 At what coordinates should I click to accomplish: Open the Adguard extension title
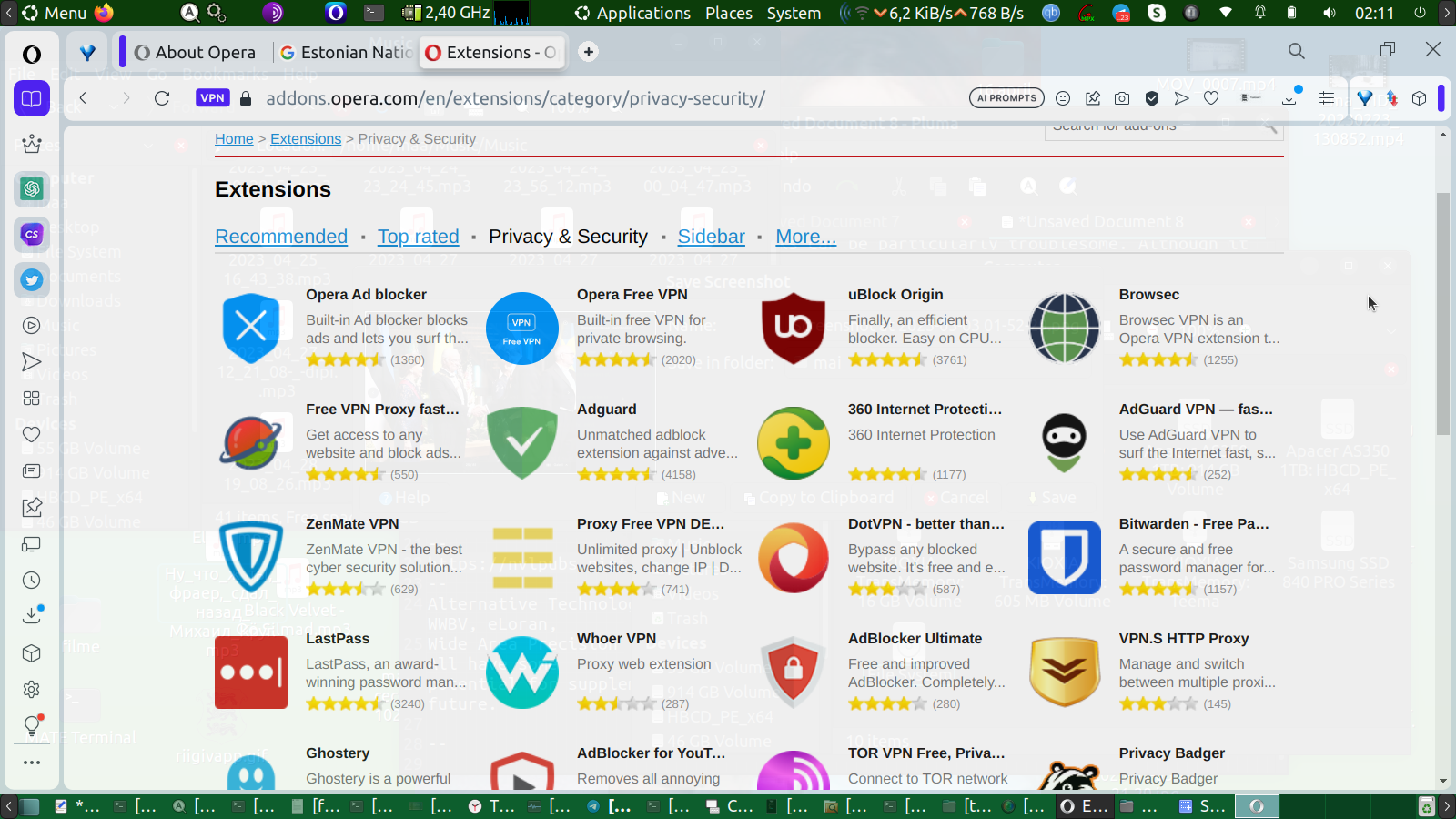607,409
